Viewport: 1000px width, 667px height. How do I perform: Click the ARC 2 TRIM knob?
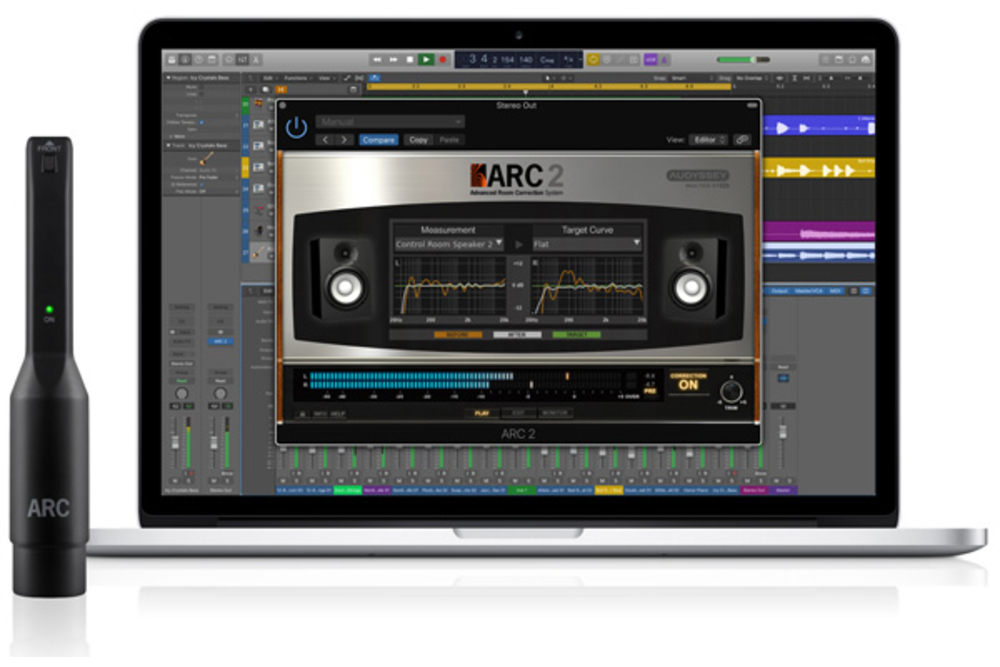731,392
